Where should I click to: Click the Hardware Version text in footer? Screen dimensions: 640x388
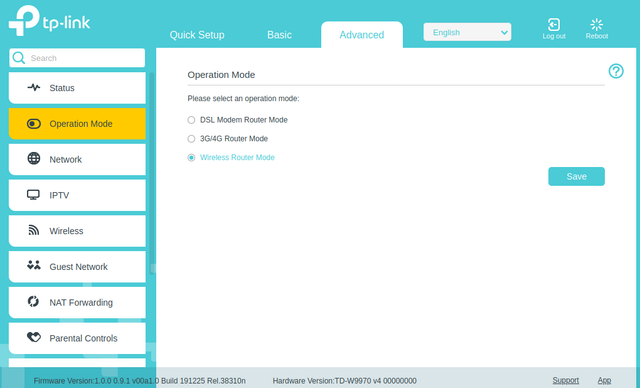(344, 381)
